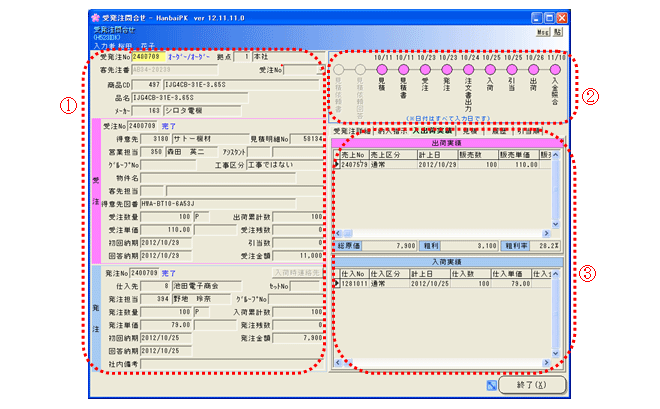Click the 入金照合 status circle
The height and width of the screenshot is (409, 660).
(556, 70)
